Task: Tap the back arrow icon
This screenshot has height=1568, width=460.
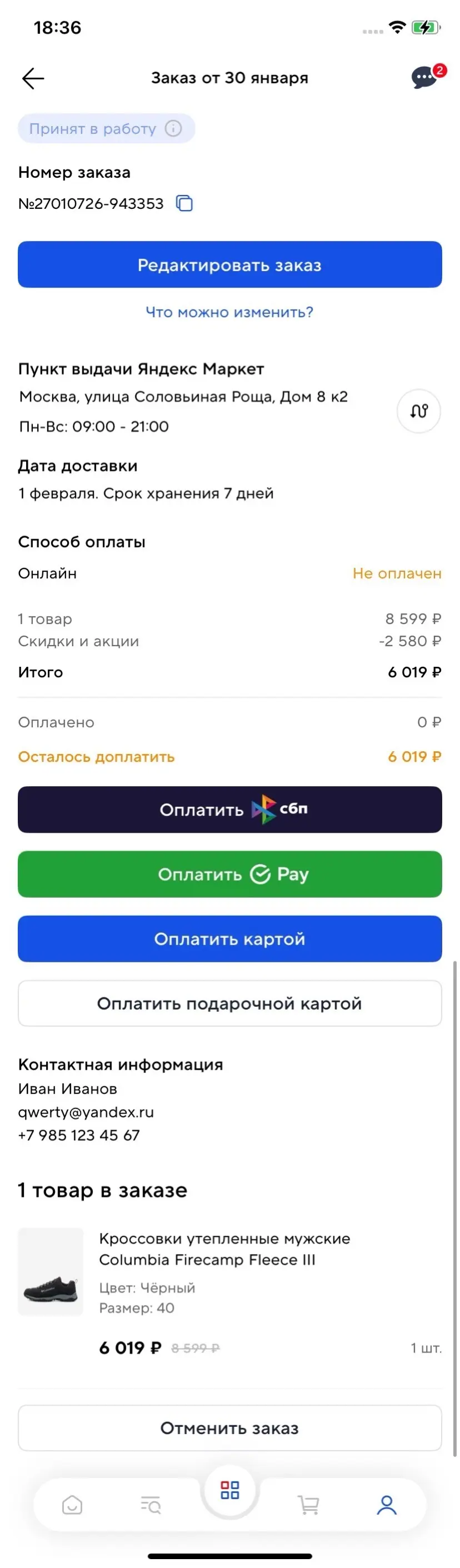Action: point(33,78)
